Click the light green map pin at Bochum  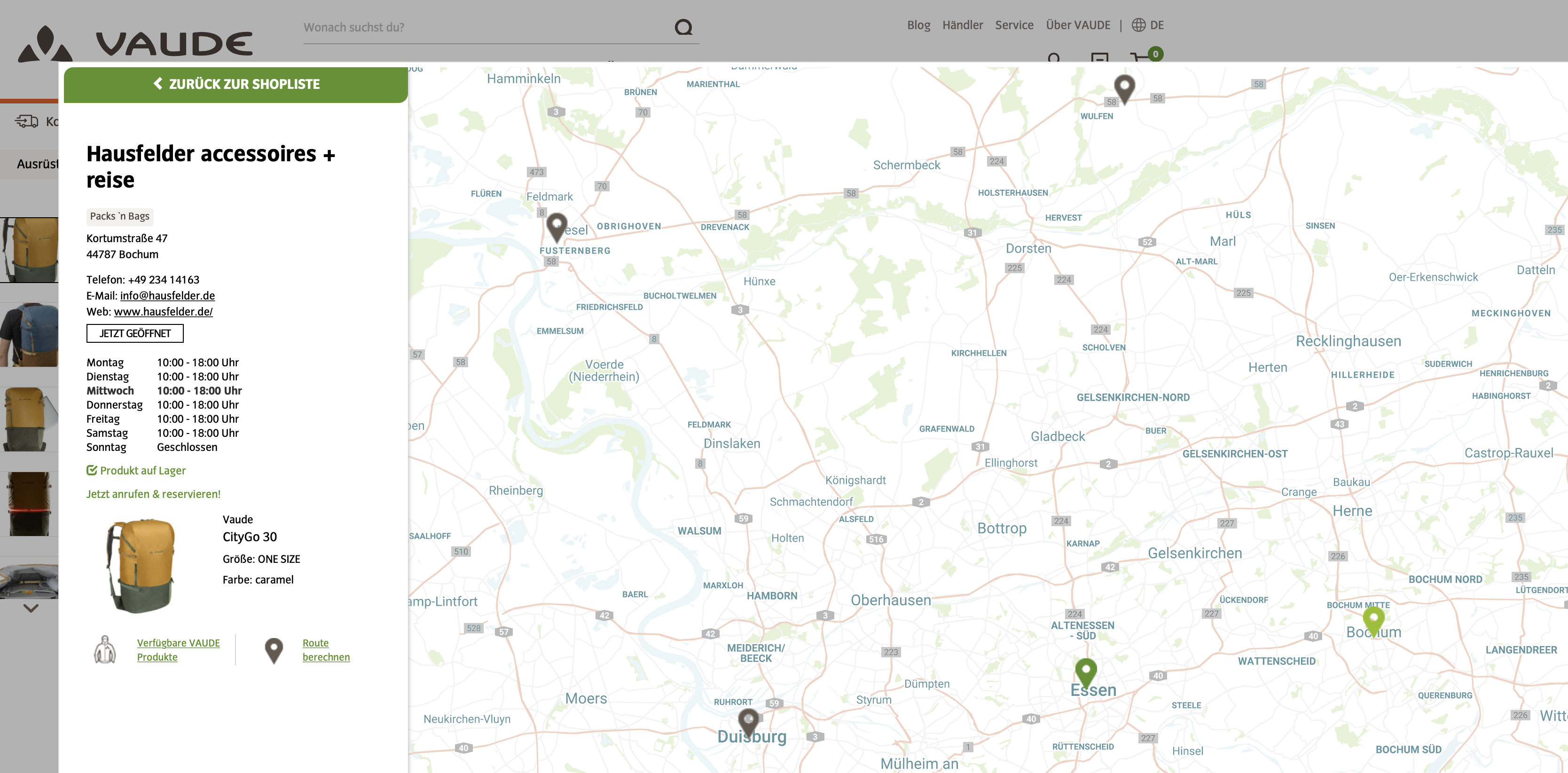tap(1373, 621)
